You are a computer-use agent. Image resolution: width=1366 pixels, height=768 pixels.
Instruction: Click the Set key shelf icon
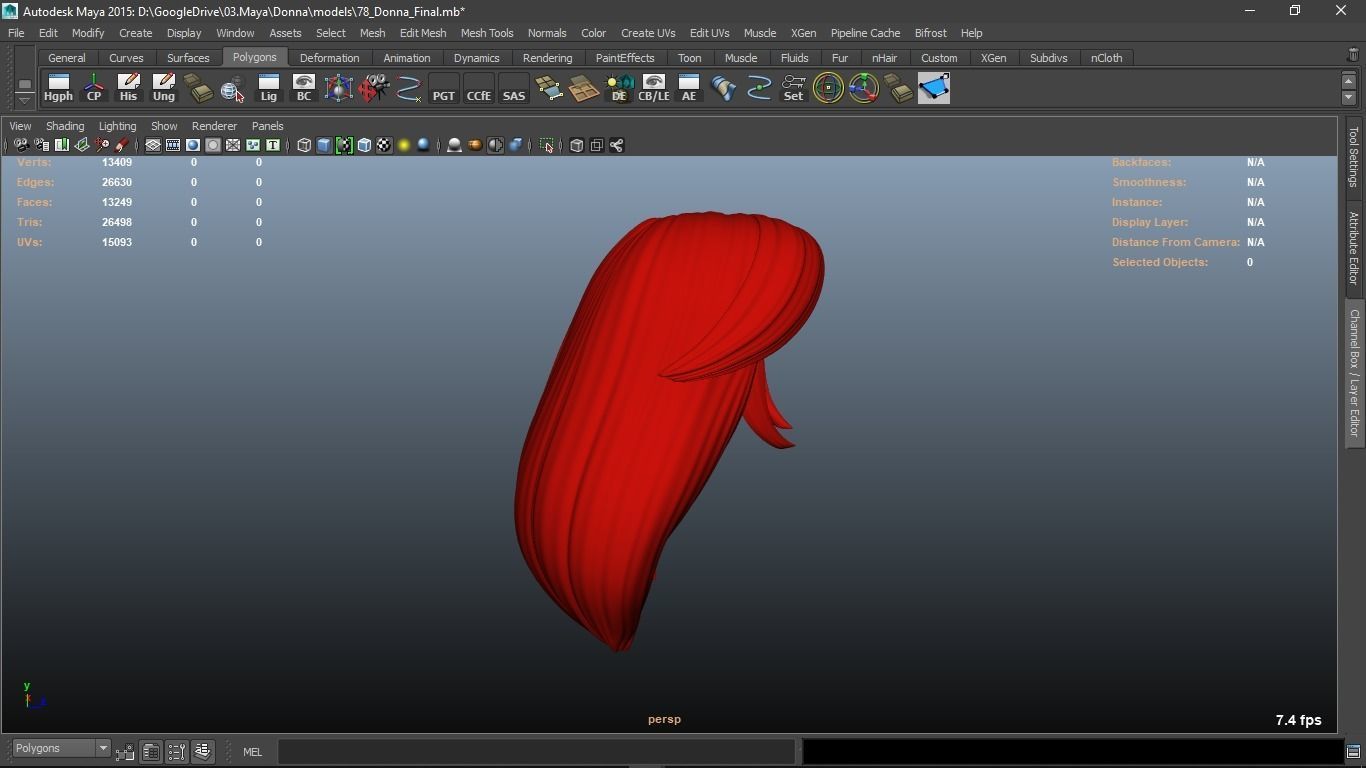point(793,88)
